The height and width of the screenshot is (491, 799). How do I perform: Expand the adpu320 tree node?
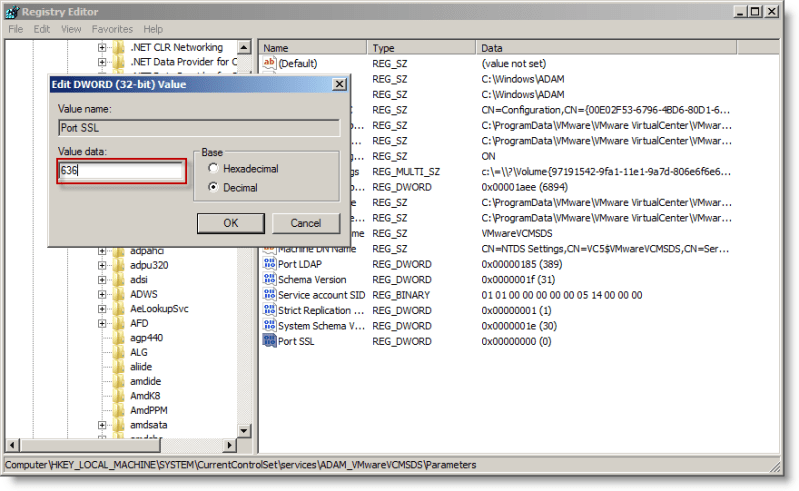(x=102, y=265)
